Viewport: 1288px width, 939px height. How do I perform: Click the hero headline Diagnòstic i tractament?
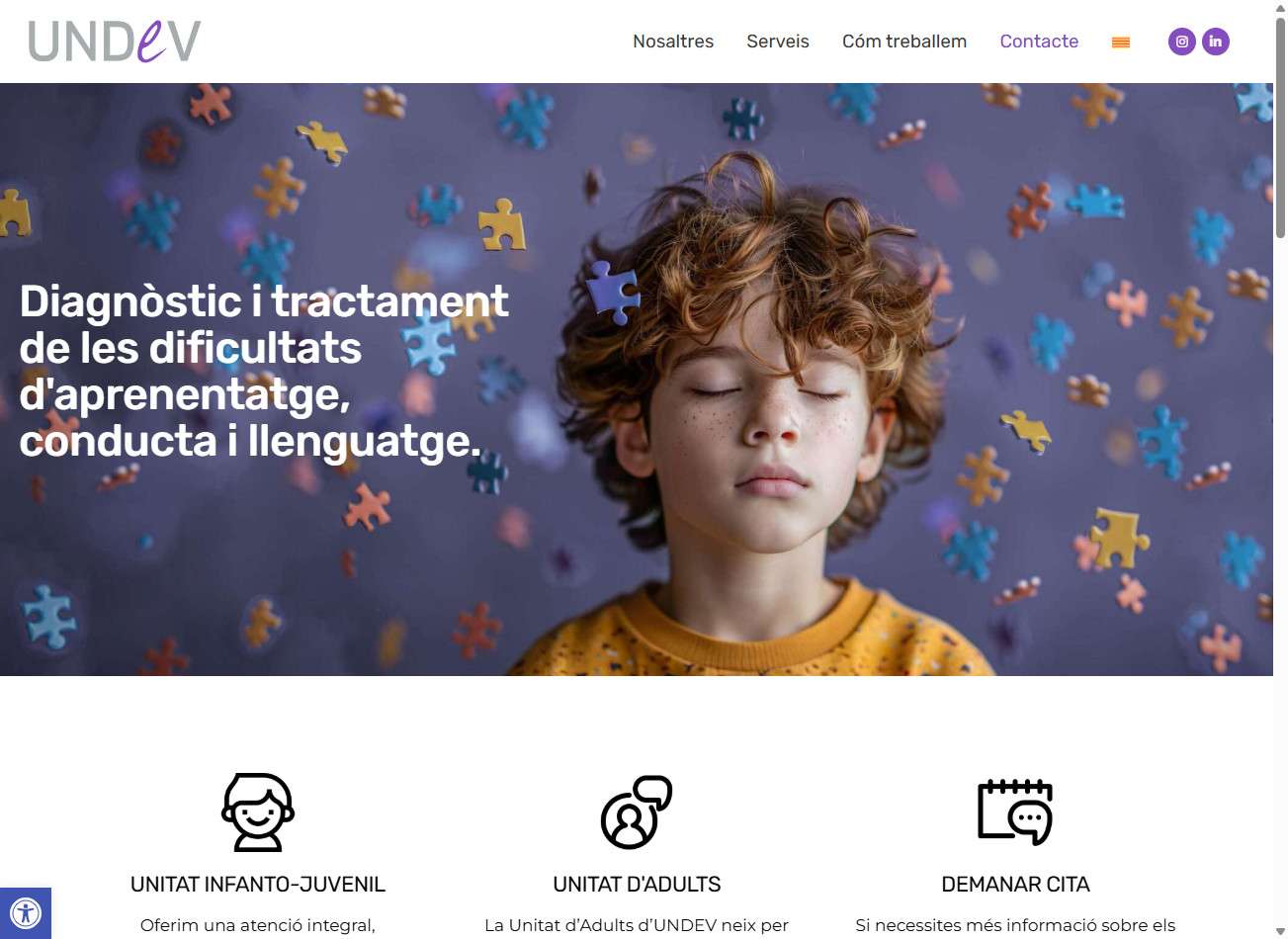pos(264,300)
